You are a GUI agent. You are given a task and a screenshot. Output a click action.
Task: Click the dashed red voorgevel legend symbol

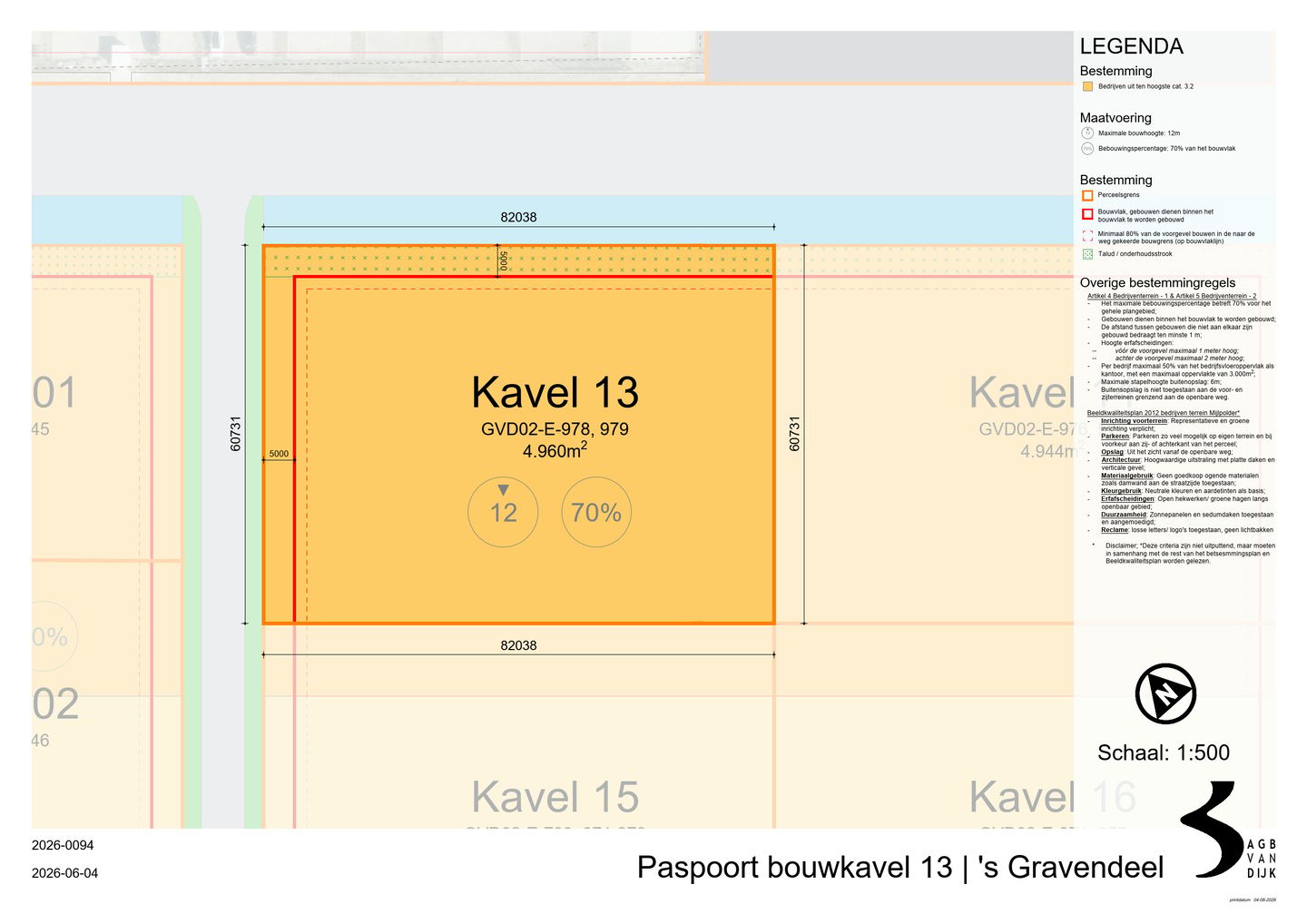[x=1087, y=236]
